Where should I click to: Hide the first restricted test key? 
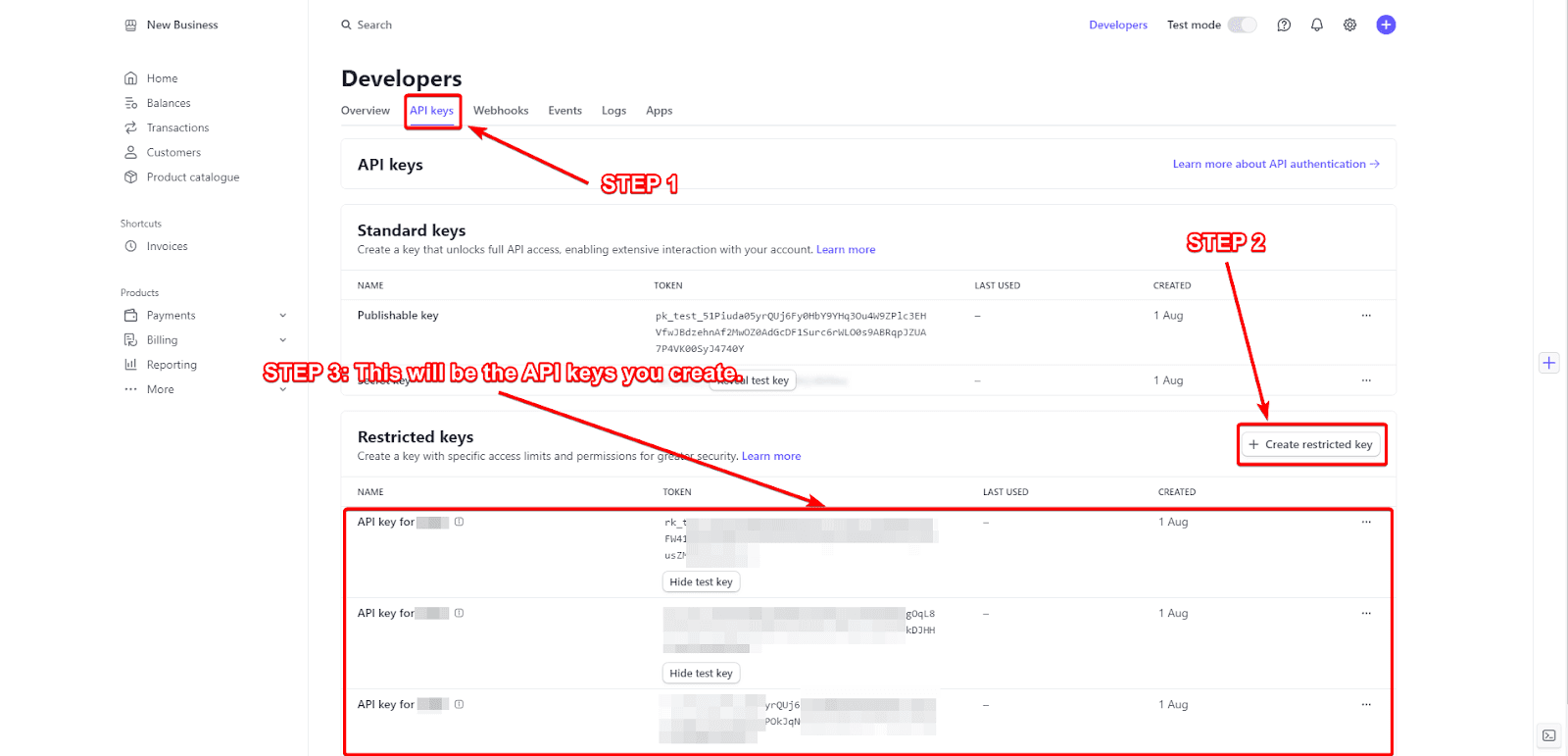point(701,582)
